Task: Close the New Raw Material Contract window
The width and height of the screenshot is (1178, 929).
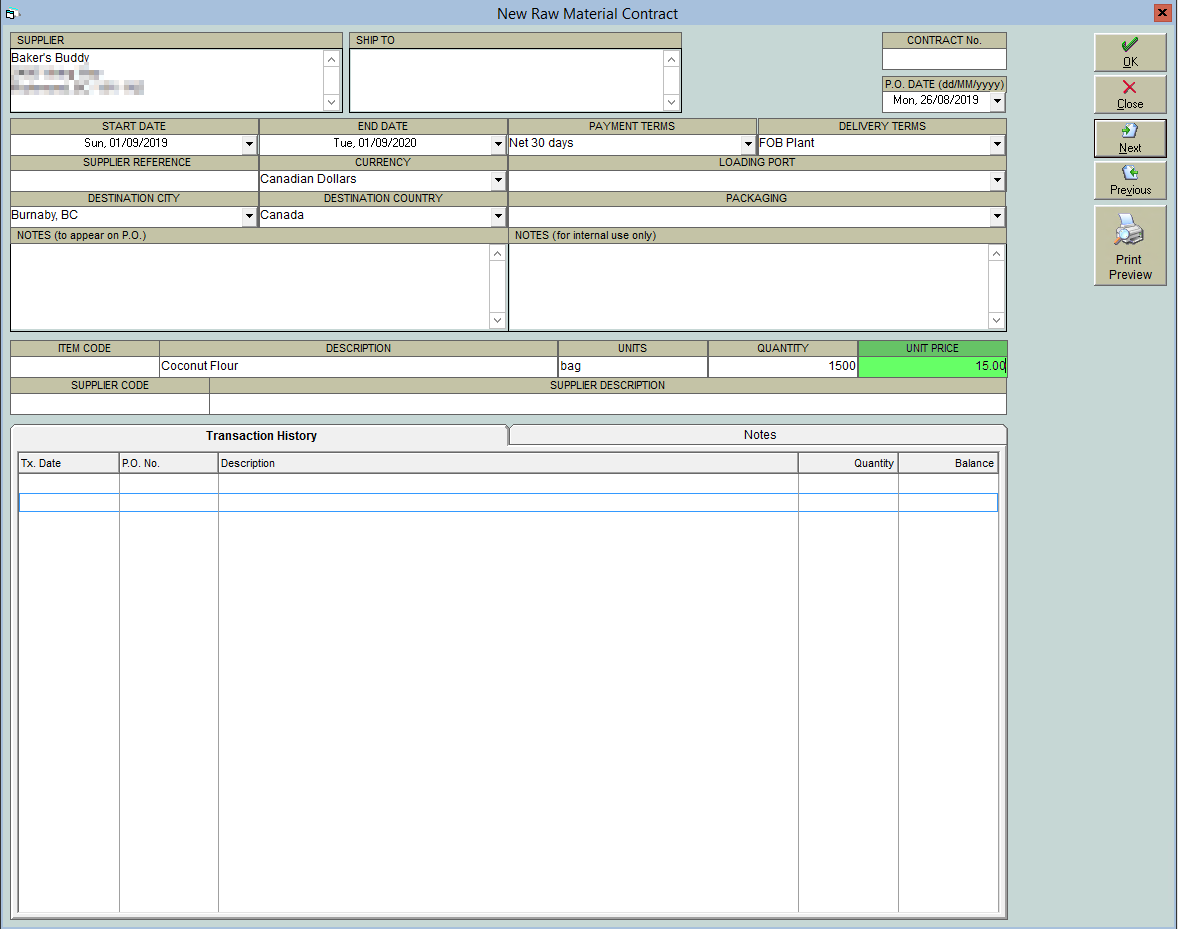Action: pos(1161,13)
